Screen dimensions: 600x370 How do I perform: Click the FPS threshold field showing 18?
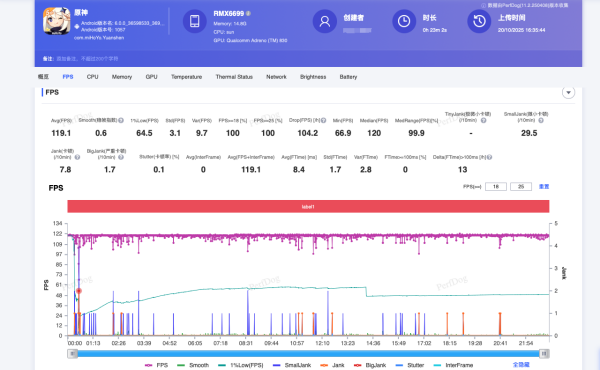(496, 187)
